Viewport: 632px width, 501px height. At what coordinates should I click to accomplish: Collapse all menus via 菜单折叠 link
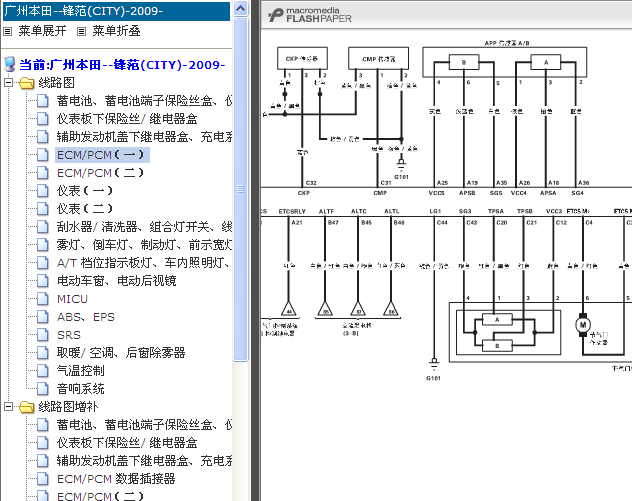pyautogui.click(x=116, y=31)
